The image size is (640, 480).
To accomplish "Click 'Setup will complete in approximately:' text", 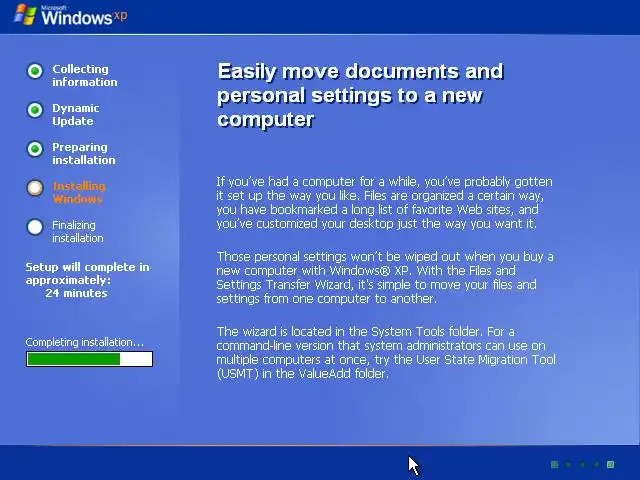I will pos(87,273).
